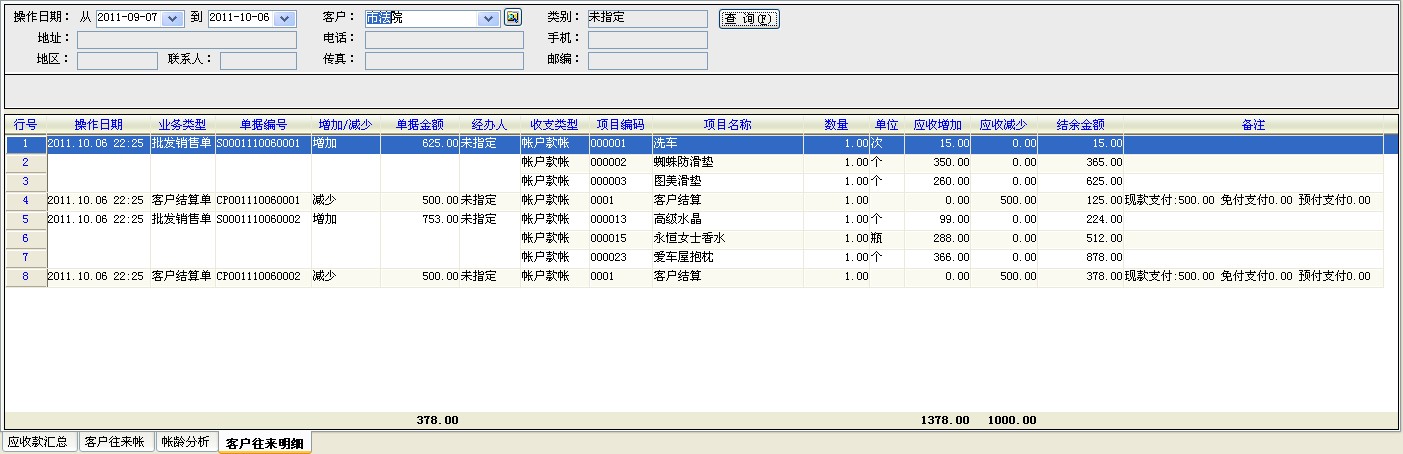Click the 电话 input field

point(444,40)
